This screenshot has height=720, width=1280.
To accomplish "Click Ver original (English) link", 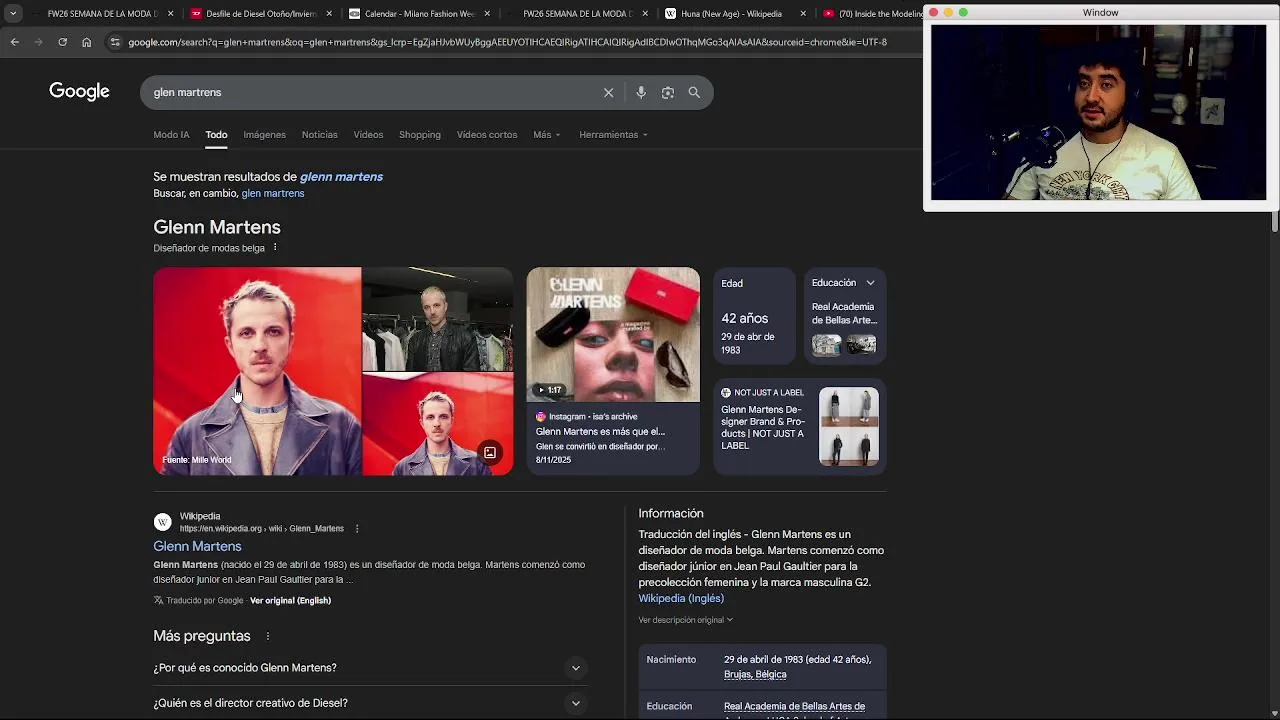I will (290, 600).
